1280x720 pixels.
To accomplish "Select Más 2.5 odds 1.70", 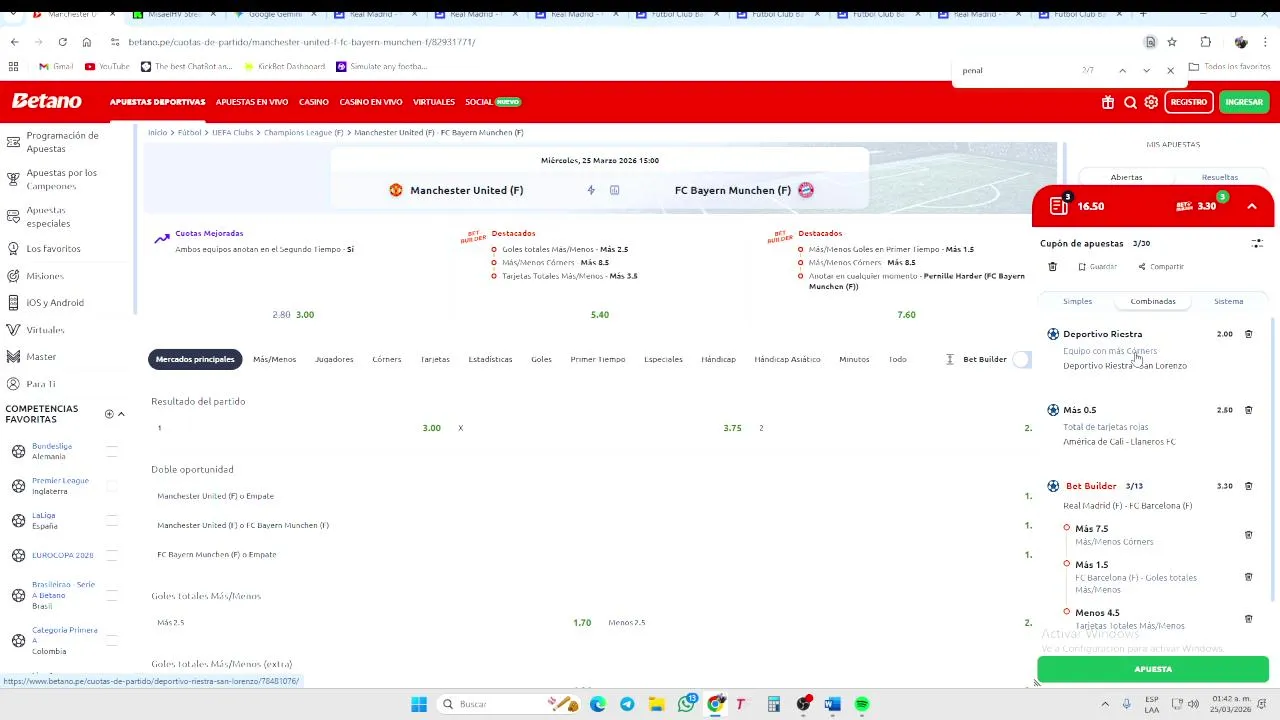I will click(x=582, y=622).
